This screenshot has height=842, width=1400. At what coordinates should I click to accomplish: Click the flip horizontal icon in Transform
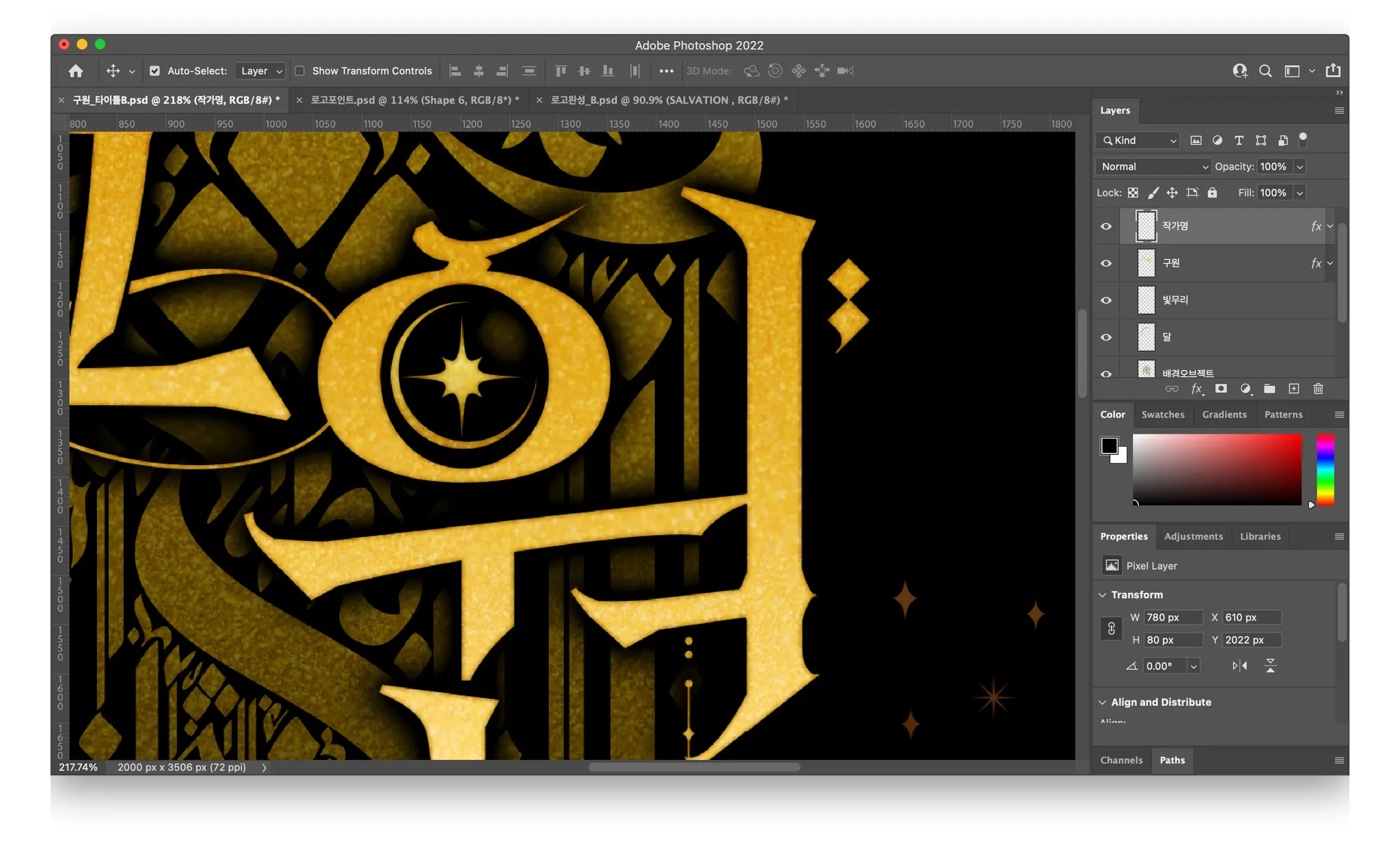[x=1239, y=666]
